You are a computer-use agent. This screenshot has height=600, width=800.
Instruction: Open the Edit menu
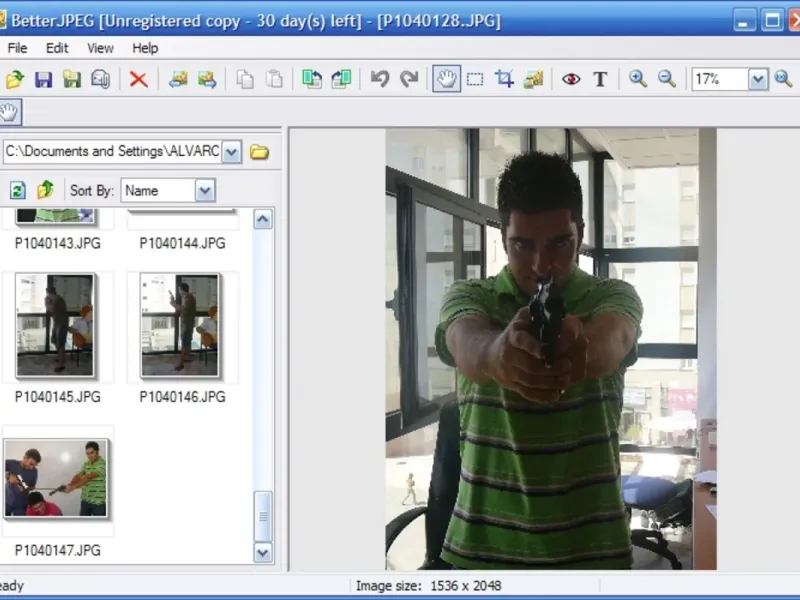coord(57,48)
